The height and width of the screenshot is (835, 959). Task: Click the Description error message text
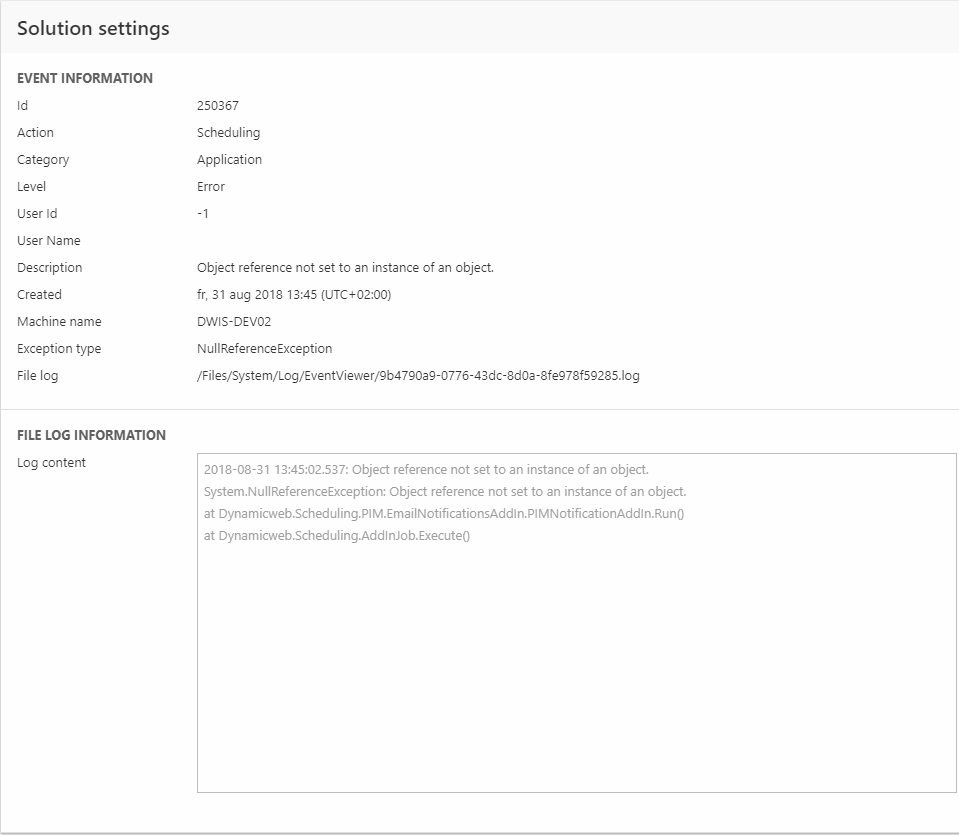pos(345,268)
